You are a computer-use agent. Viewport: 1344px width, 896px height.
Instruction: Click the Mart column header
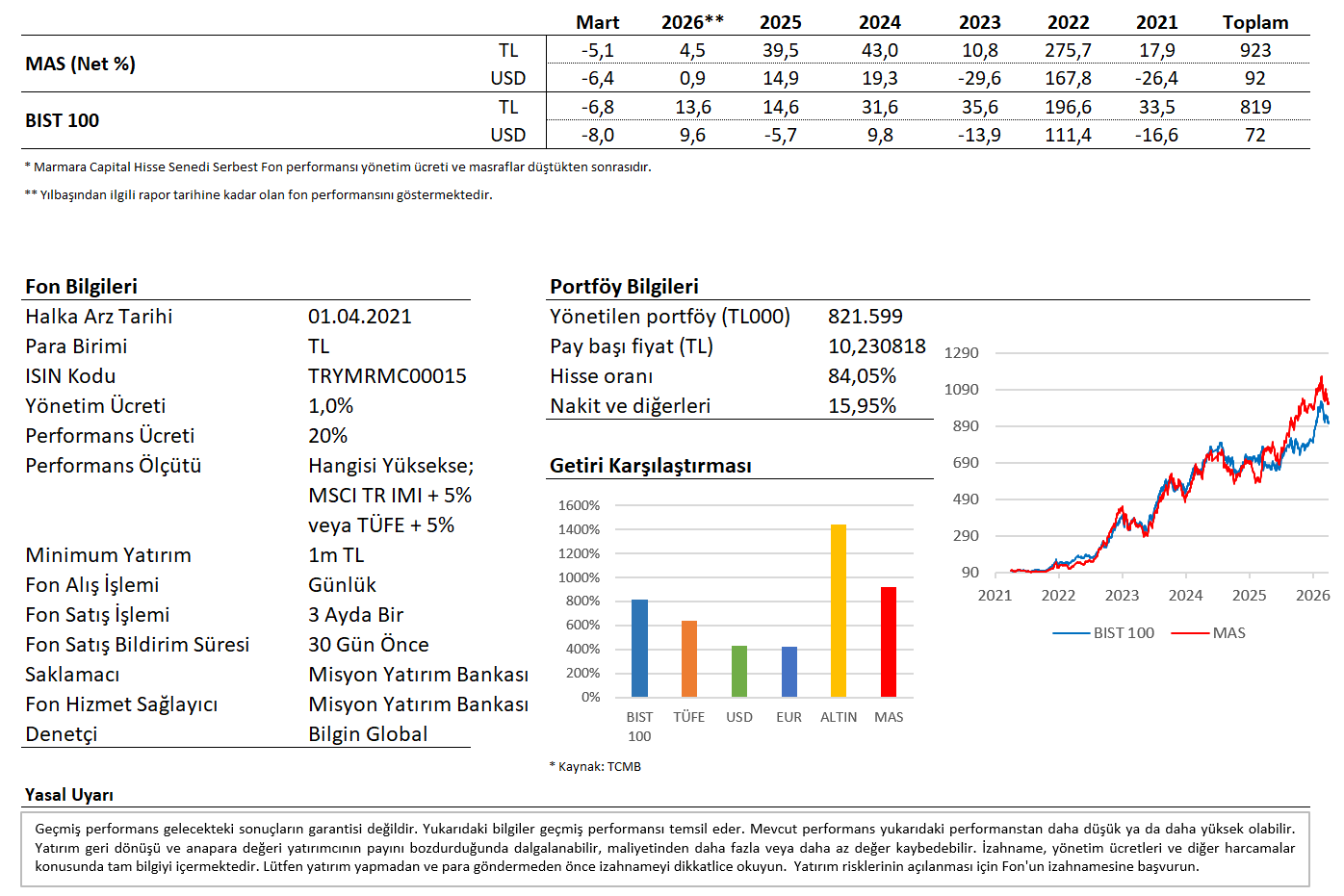point(597,22)
